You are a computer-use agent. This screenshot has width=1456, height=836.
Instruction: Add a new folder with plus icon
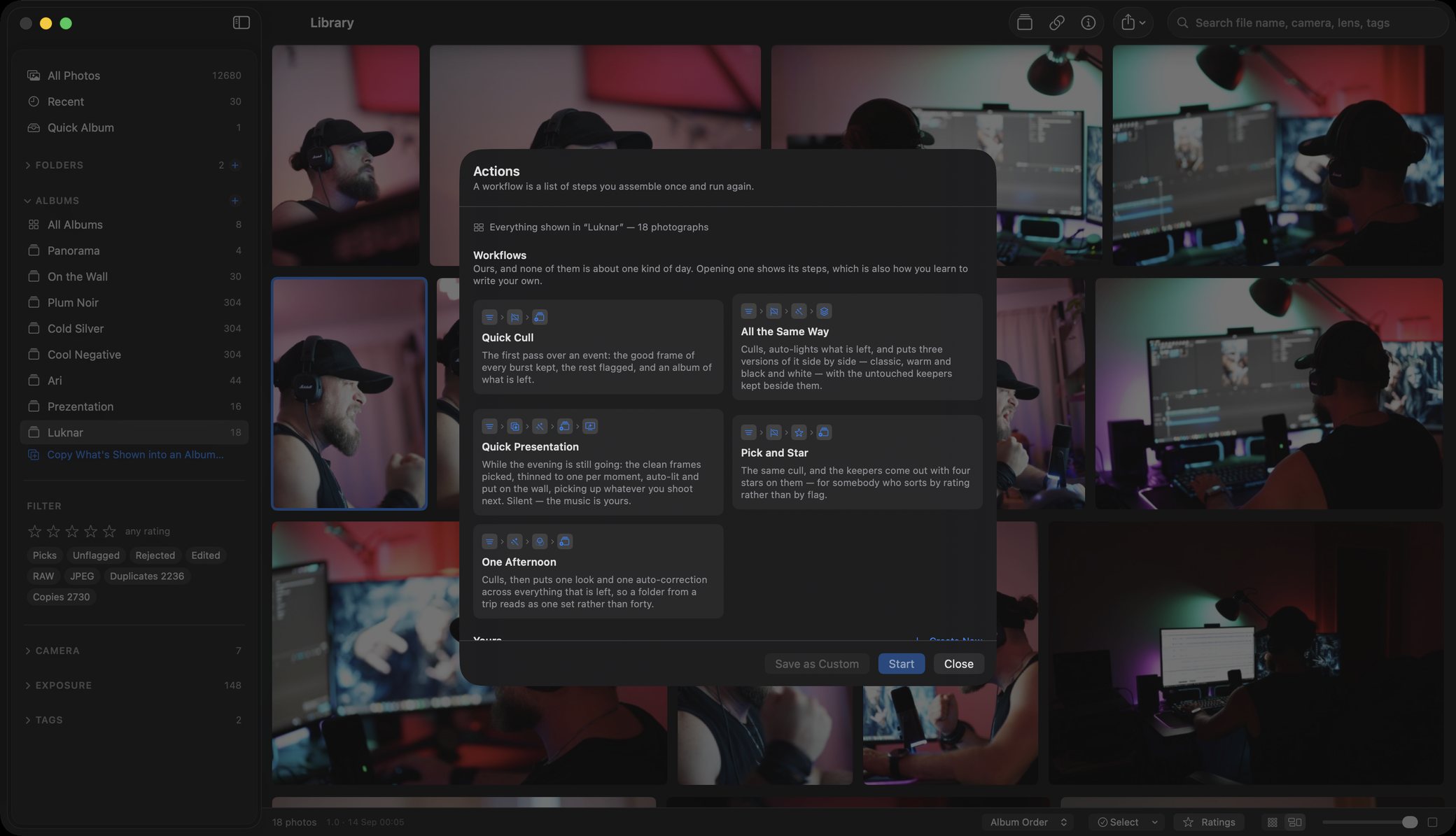pyautogui.click(x=235, y=166)
